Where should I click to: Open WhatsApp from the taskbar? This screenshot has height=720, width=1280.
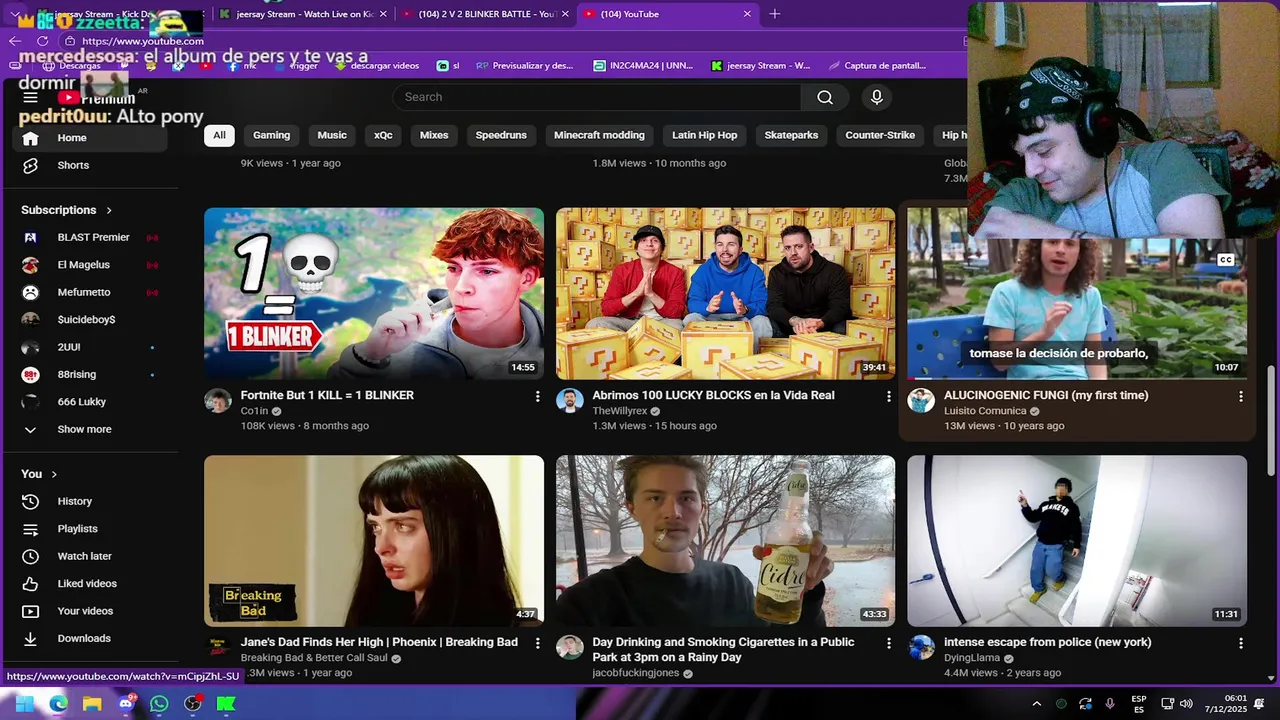tap(159, 704)
